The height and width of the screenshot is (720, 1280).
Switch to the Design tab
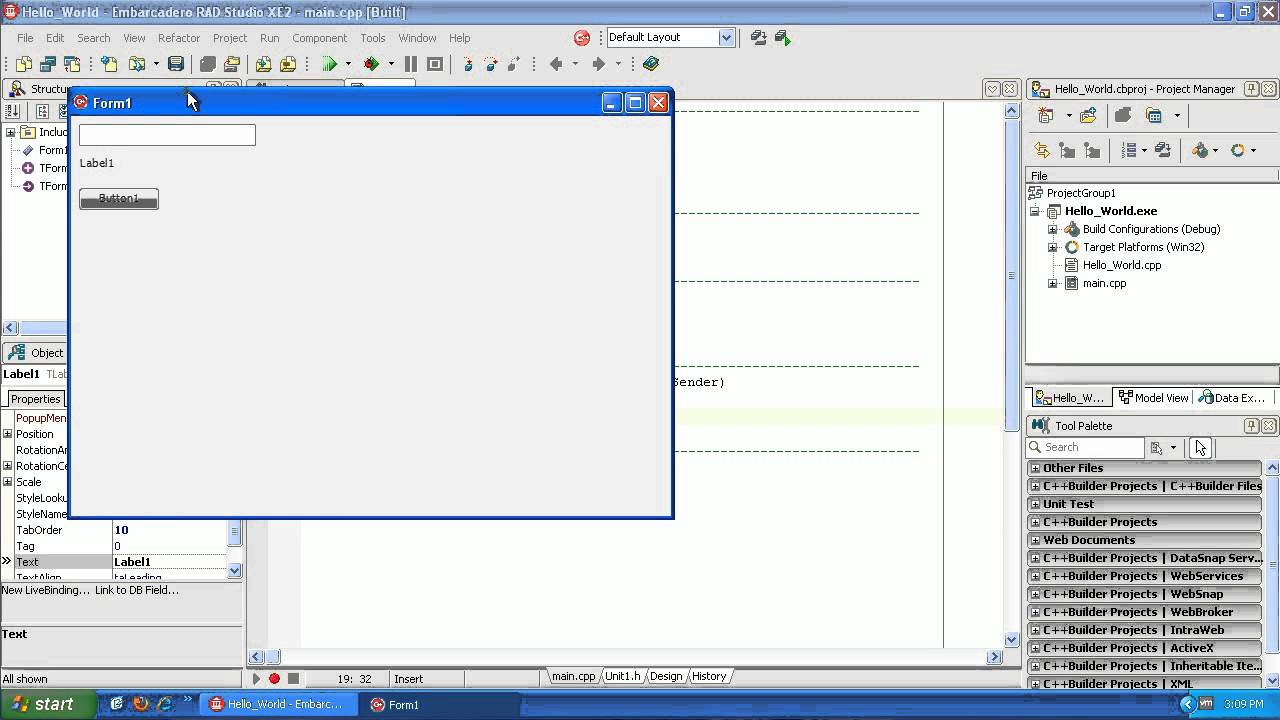[x=666, y=676]
